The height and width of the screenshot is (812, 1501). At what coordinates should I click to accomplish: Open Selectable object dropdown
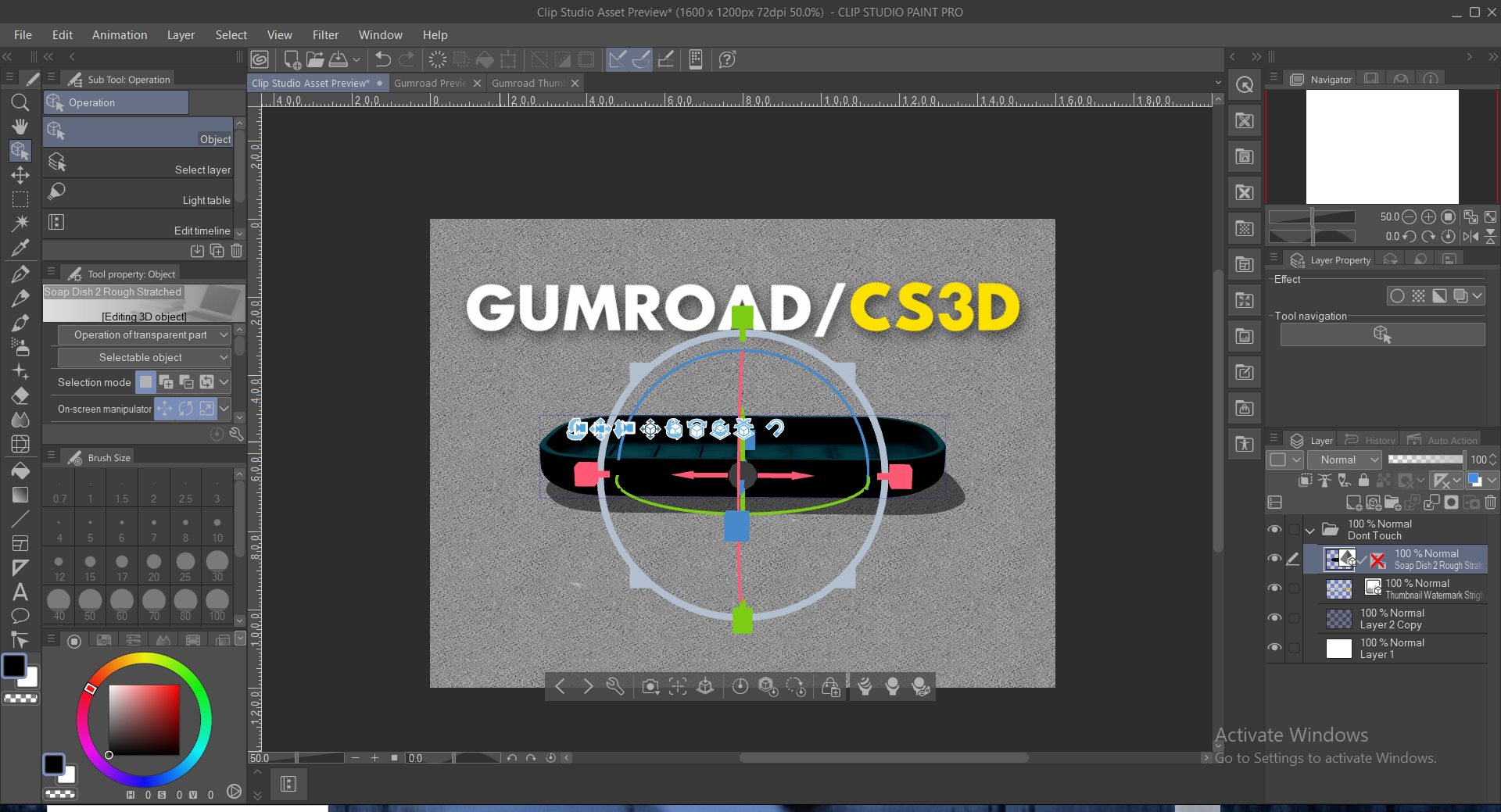145,357
